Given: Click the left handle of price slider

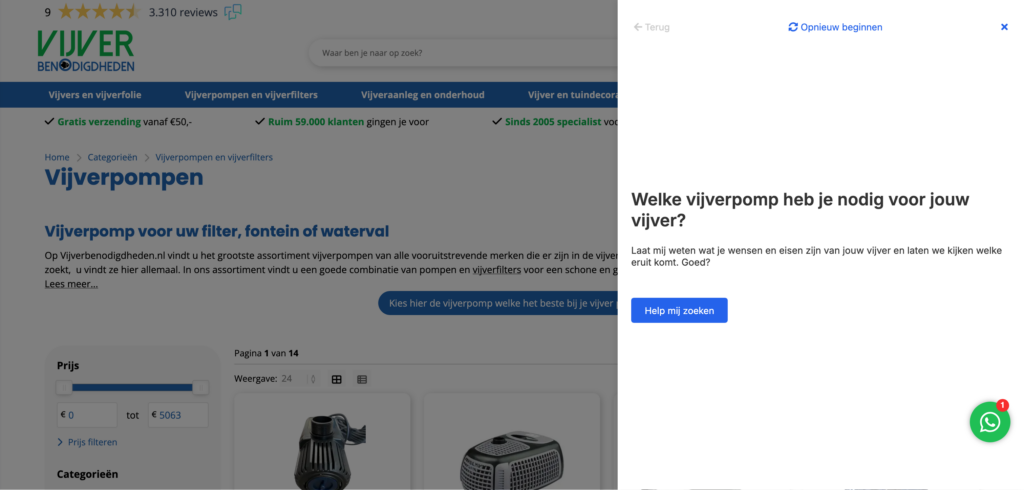Looking at the screenshot, I should pyautogui.click(x=64, y=387).
